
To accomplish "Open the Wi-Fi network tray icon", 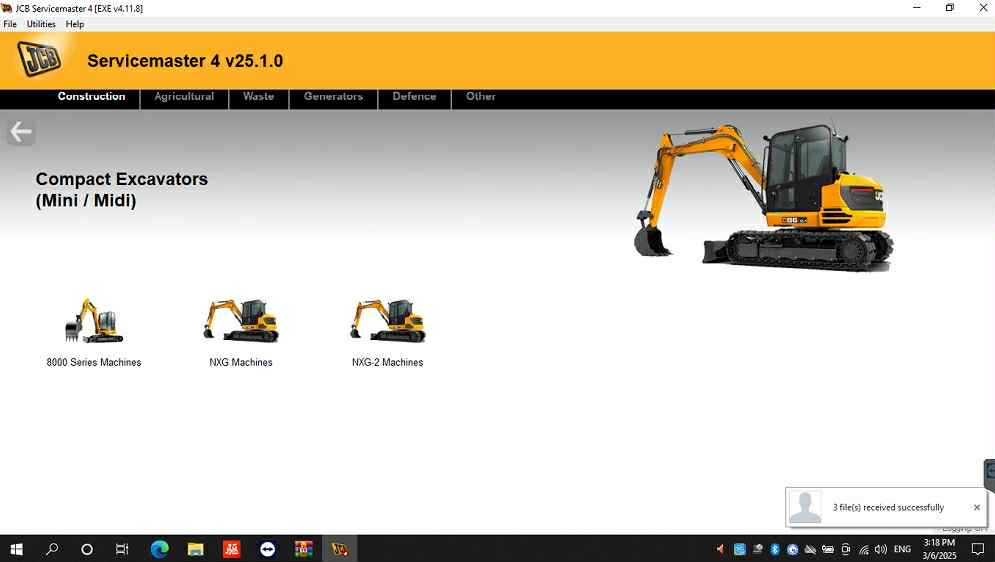I will [864, 549].
